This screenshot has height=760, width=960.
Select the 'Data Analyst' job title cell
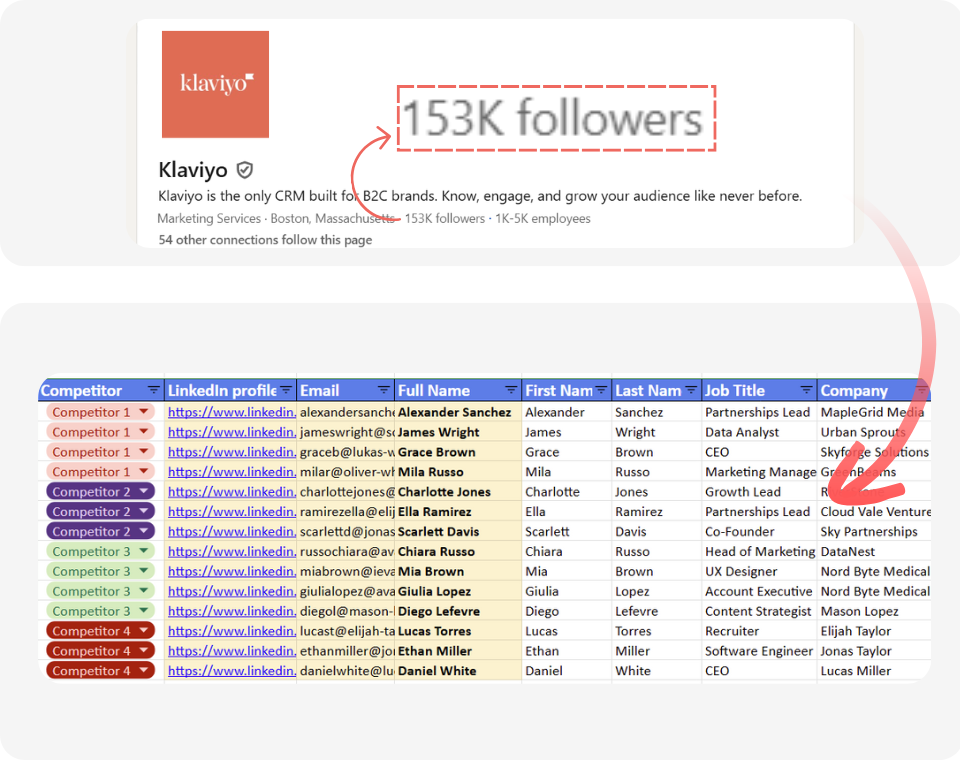[x=759, y=432]
